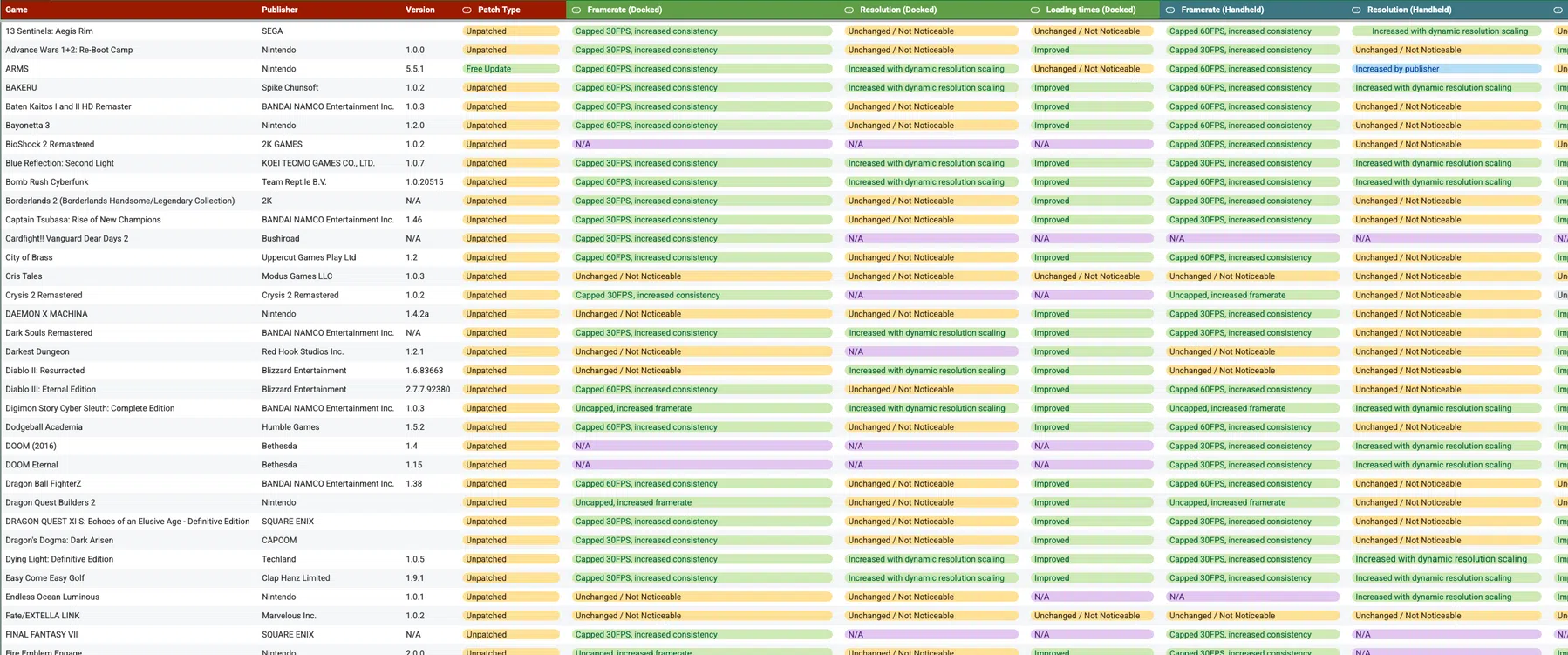1568x655 pixels.
Task: Click the dropdown-type icon beside Patch Type header
Action: coord(467,10)
